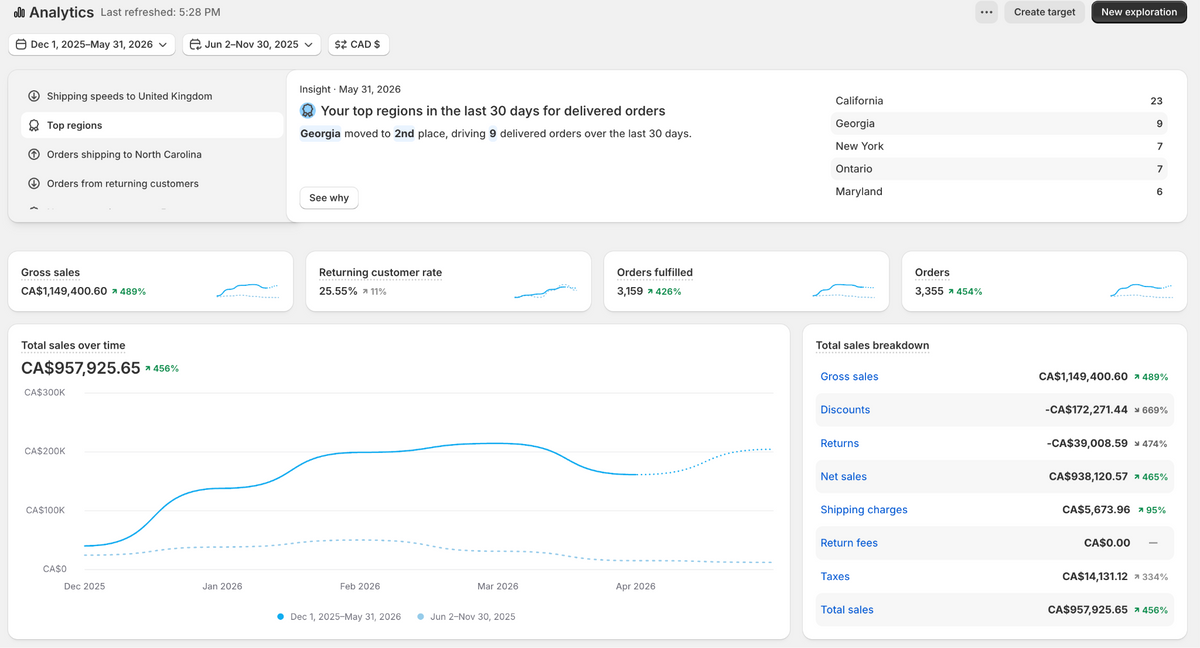Click the CA$5,673.96 shipping charges value
This screenshot has width=1200, height=648.
coord(1096,510)
